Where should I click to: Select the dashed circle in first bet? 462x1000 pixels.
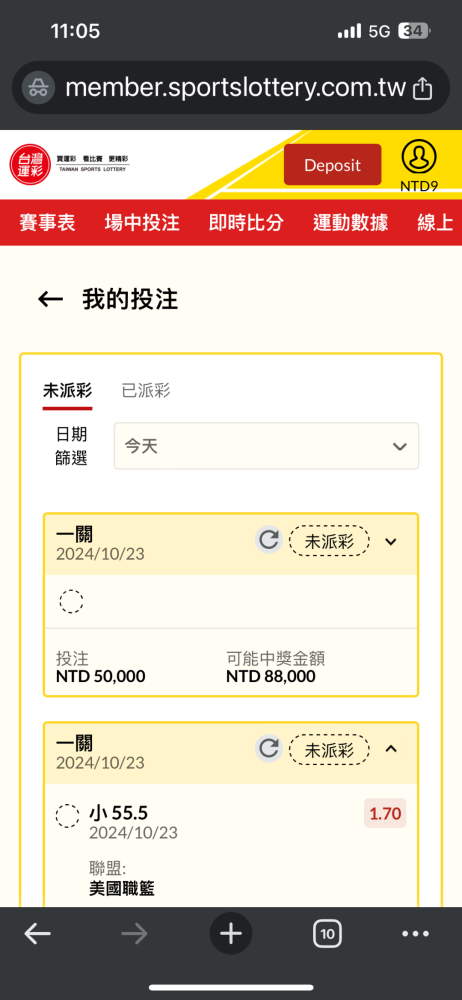[x=71, y=601]
